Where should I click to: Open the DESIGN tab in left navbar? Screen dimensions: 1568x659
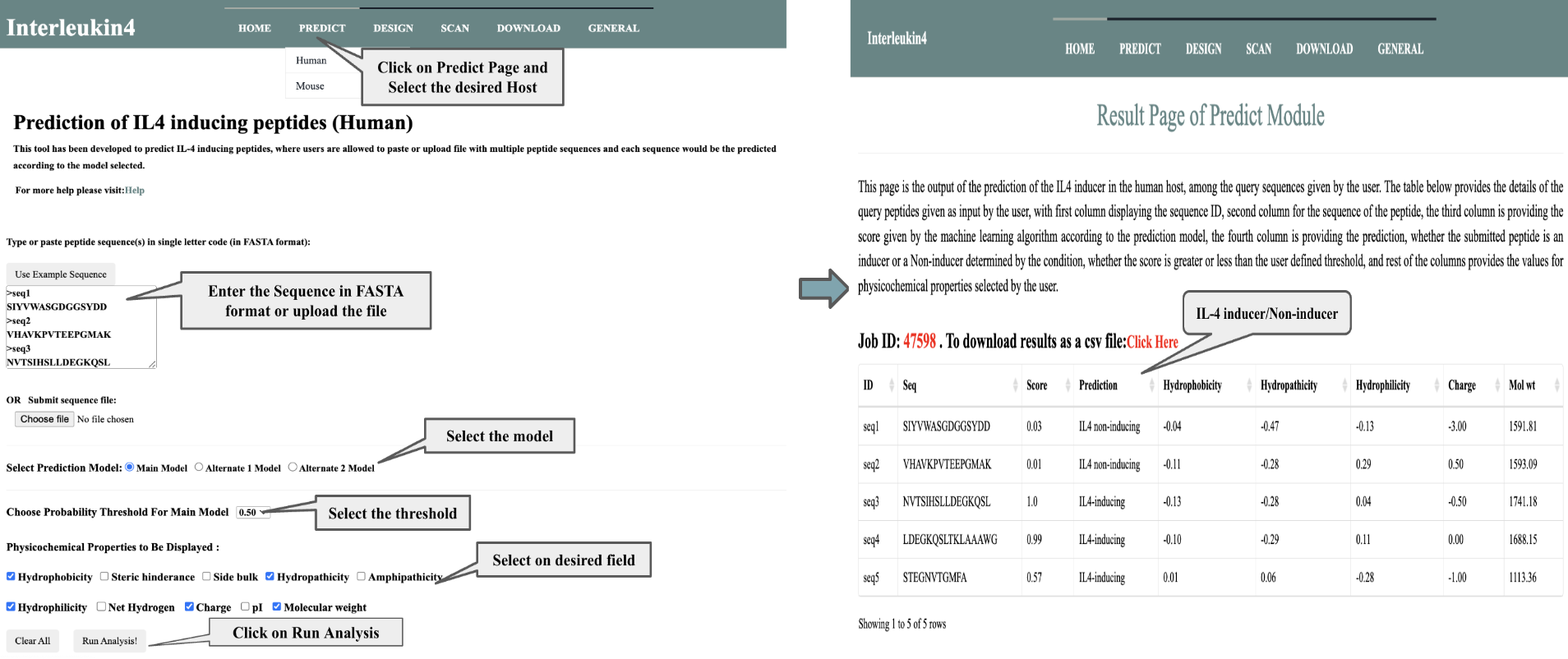click(393, 28)
